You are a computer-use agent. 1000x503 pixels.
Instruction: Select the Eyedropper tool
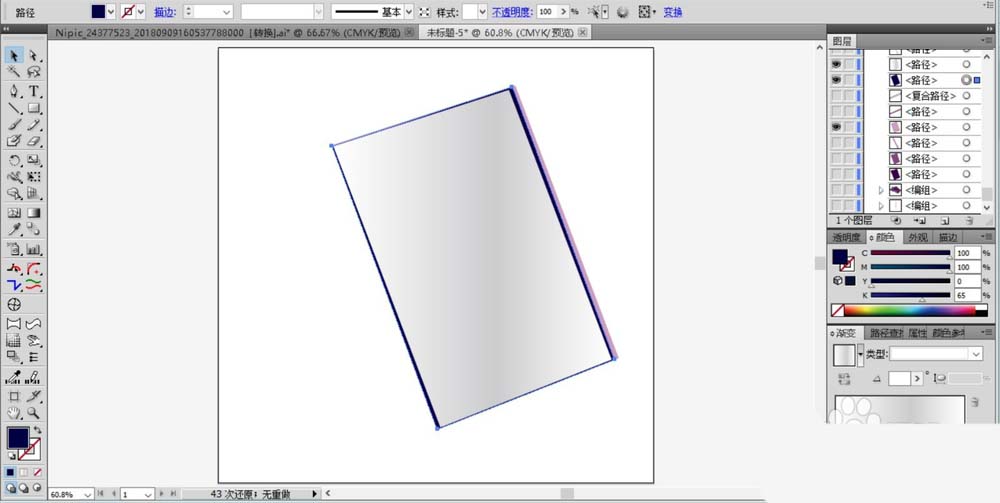[x=14, y=229]
